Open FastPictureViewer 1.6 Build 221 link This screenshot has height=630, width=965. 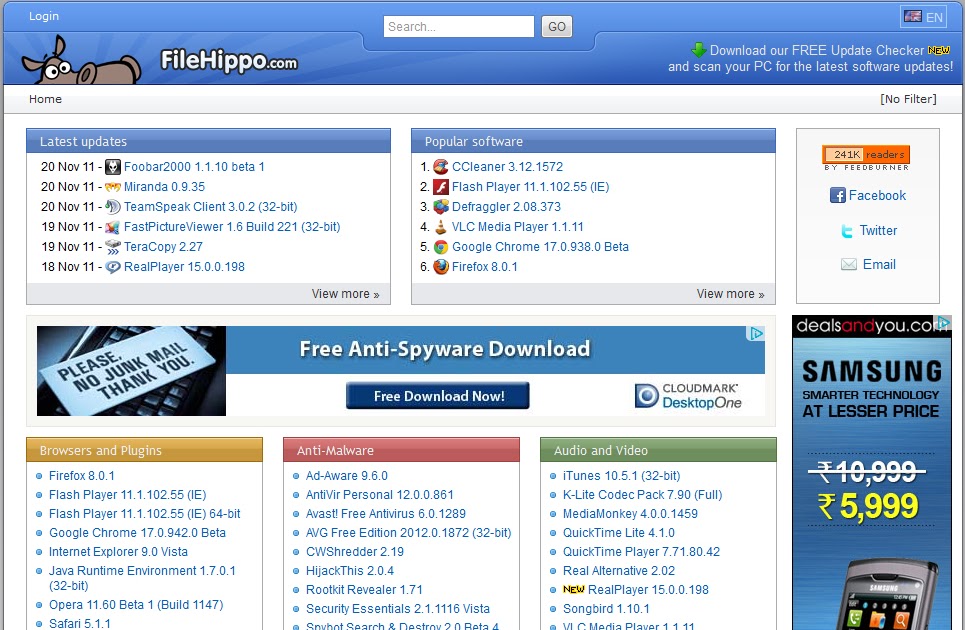(232, 227)
